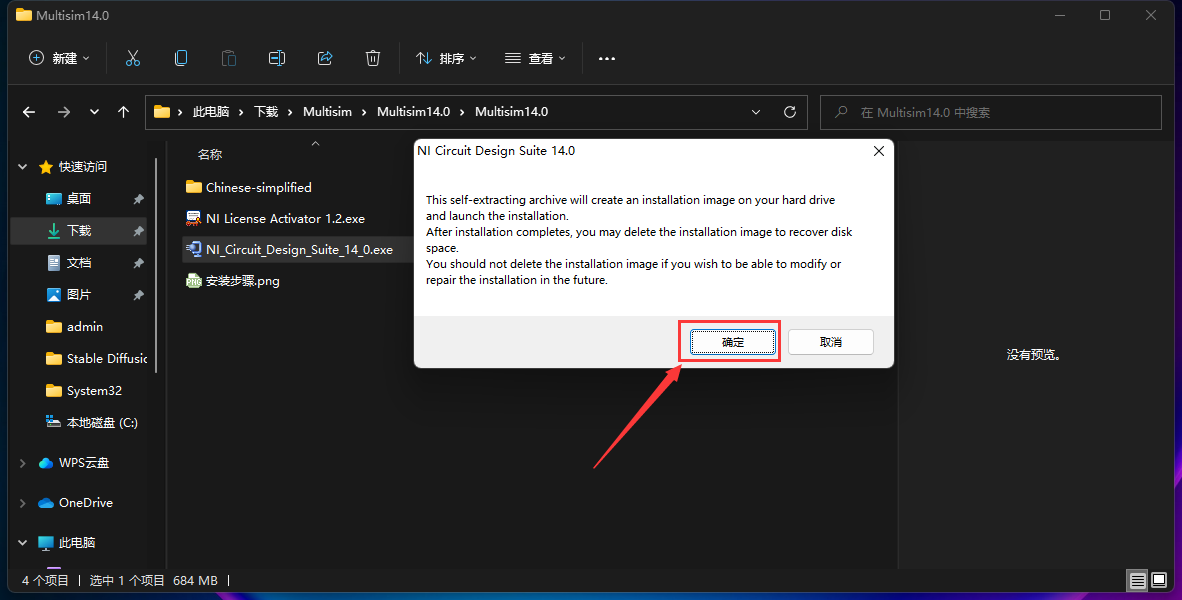Click the Copy icon in toolbar
Viewport: 1182px width, 600px height.
point(181,58)
